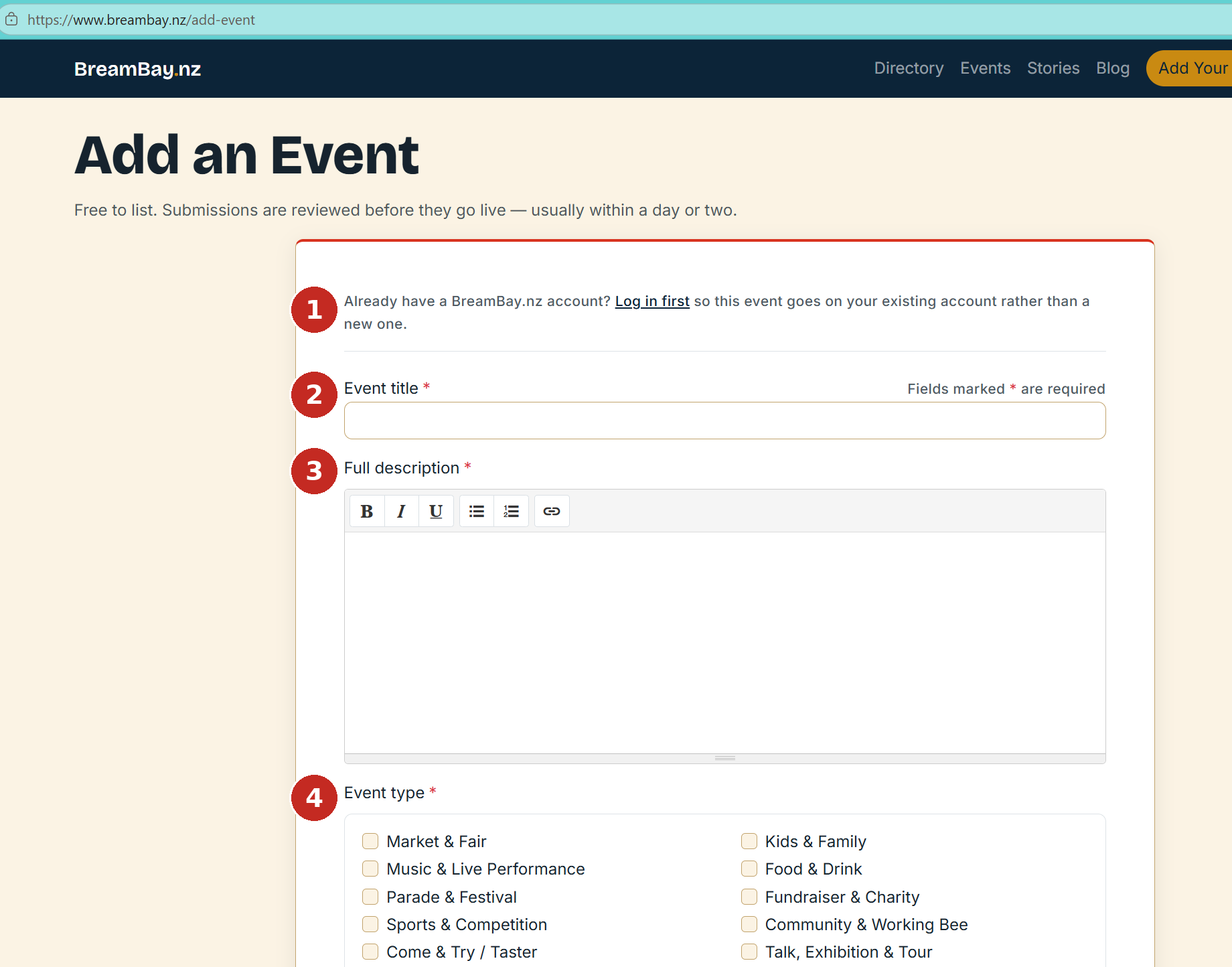This screenshot has height=967, width=1232.
Task: Check the Talk, Exhibition & Tour checkbox
Action: coord(749,952)
